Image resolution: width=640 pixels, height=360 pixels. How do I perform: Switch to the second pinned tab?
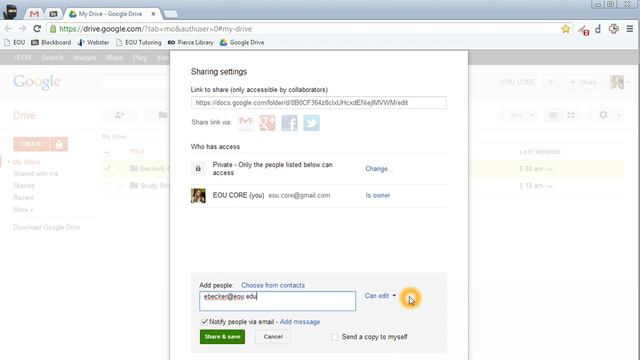(x=53, y=14)
